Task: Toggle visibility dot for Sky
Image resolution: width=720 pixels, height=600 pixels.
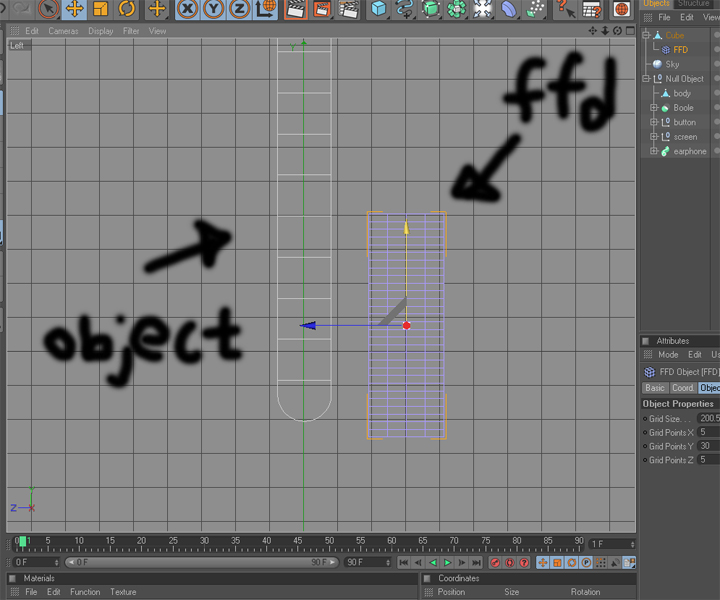Action: tap(717, 64)
